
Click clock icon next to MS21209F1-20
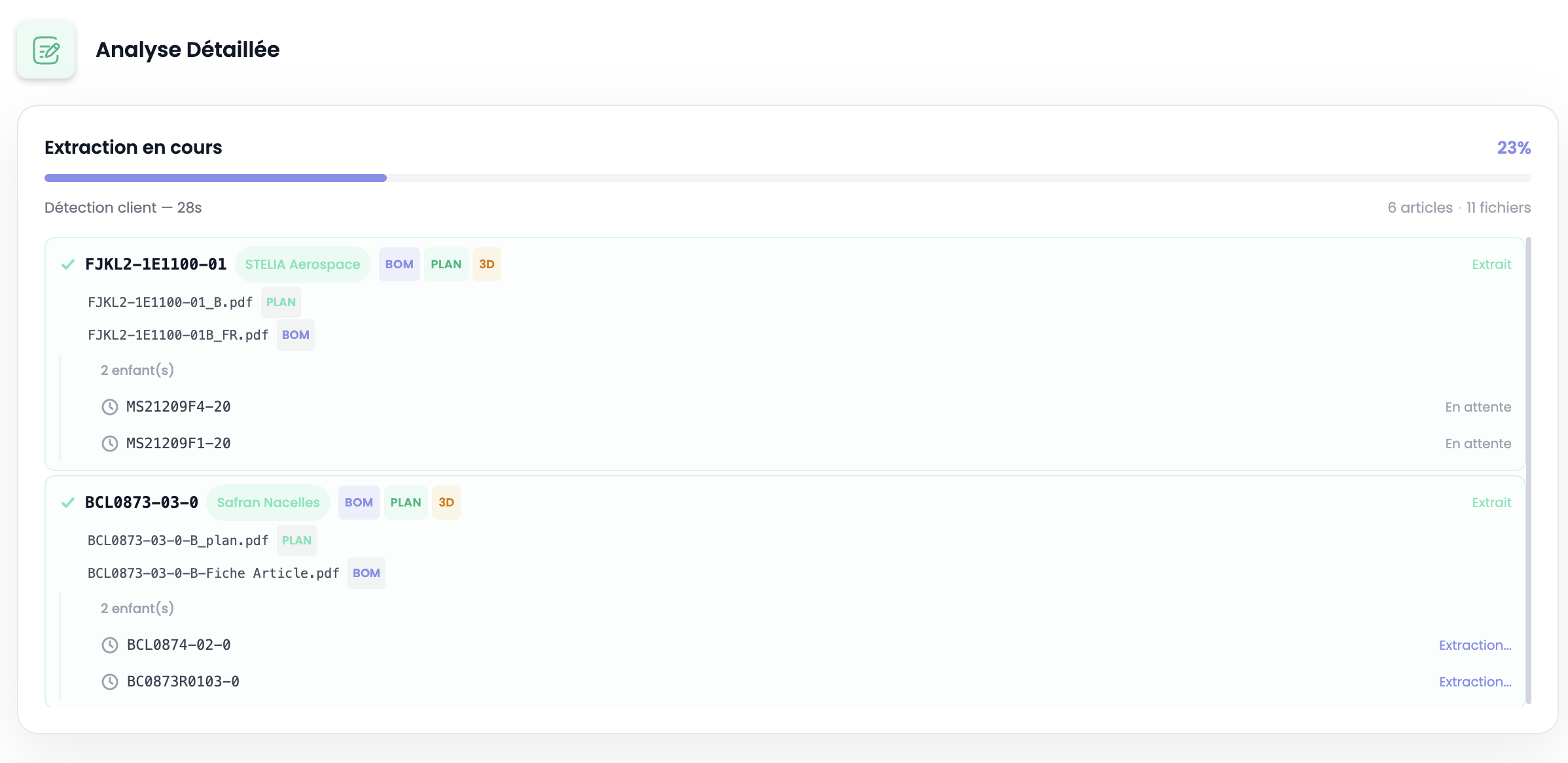click(x=109, y=444)
